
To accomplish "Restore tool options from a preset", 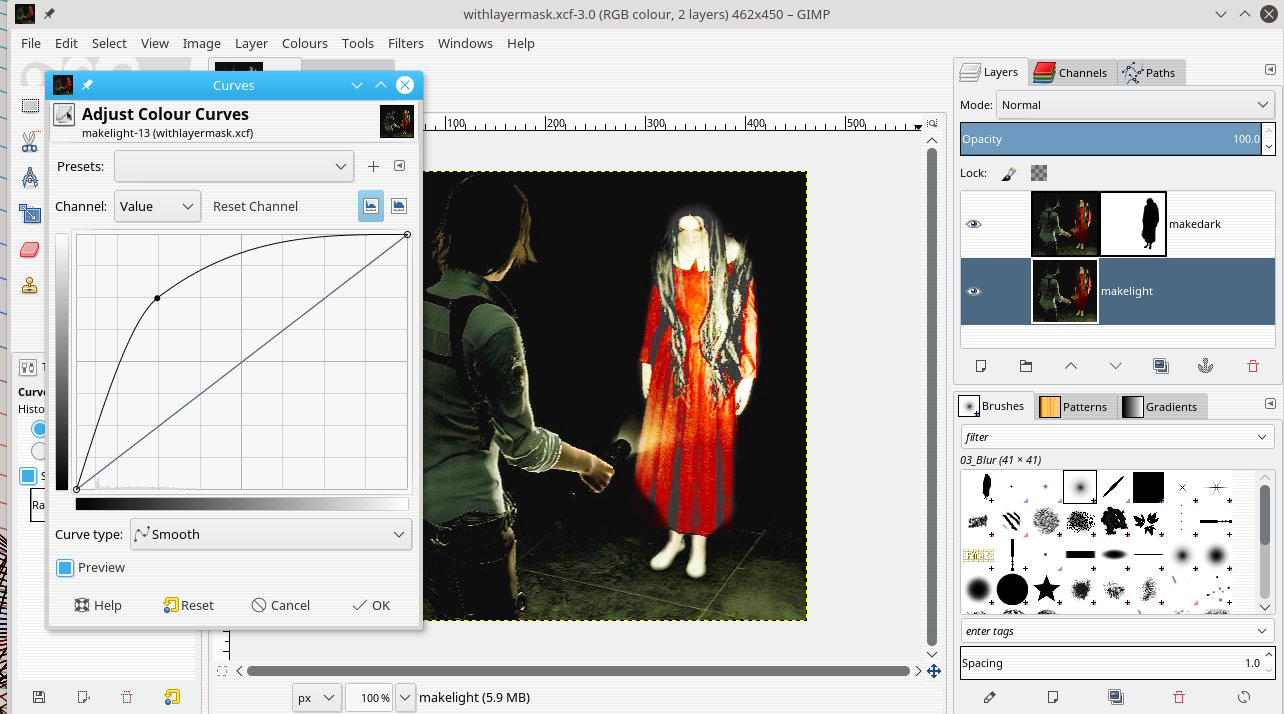I will 83,697.
